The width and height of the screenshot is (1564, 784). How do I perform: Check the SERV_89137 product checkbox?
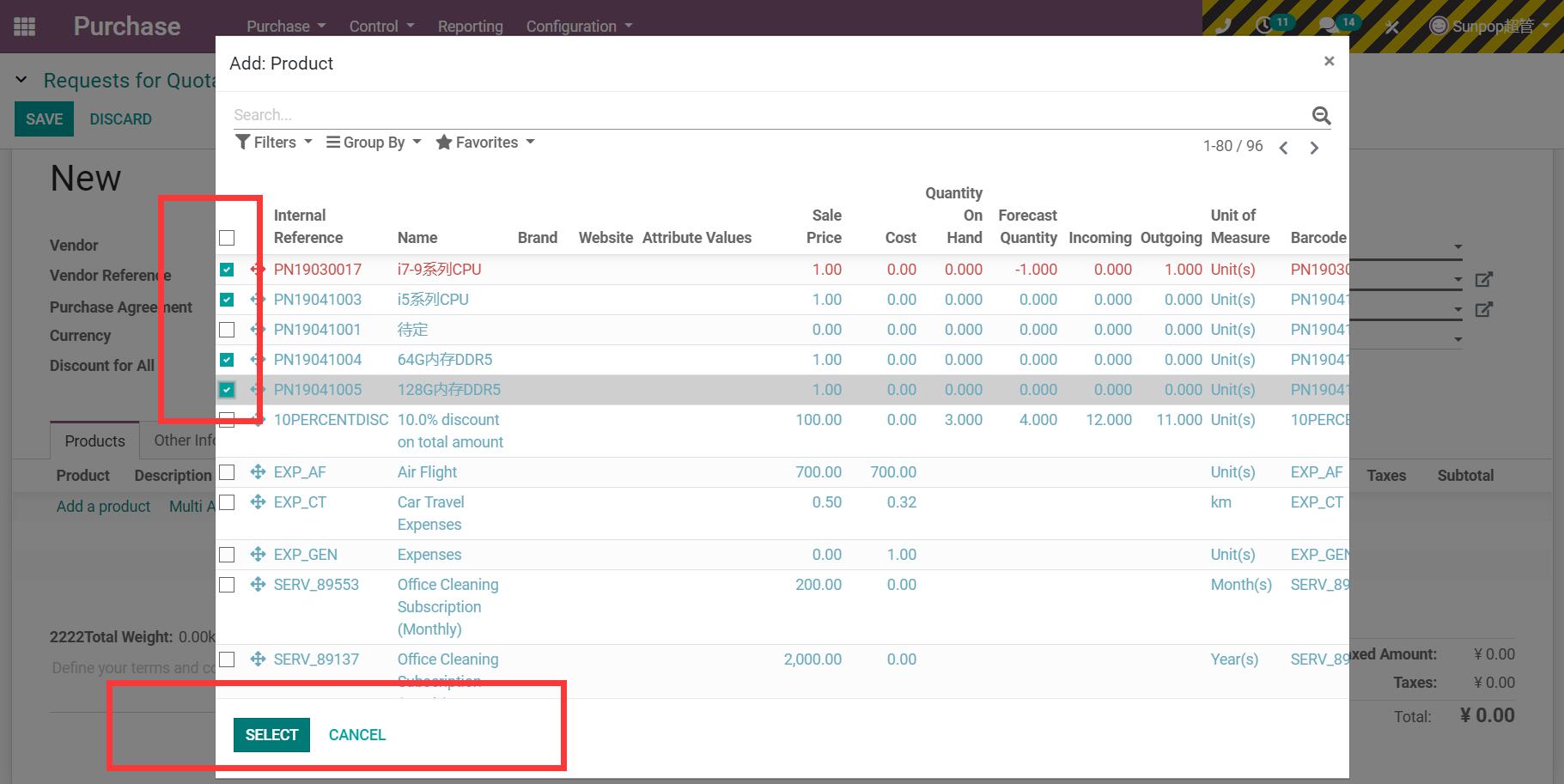click(227, 659)
